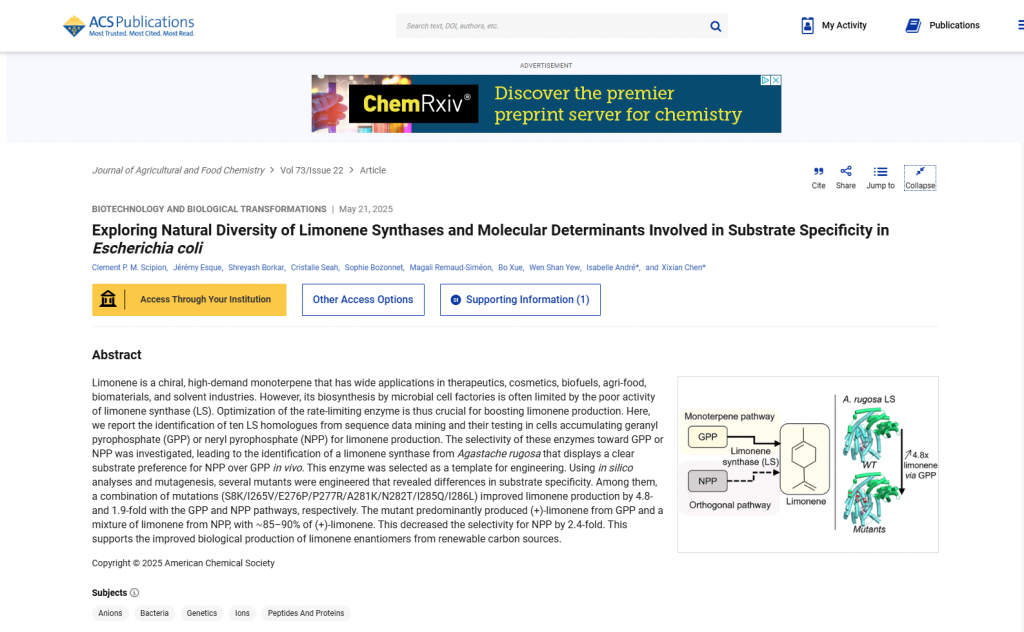Click Other Access Options button
Viewport: 1024px width, 632px height.
click(363, 300)
